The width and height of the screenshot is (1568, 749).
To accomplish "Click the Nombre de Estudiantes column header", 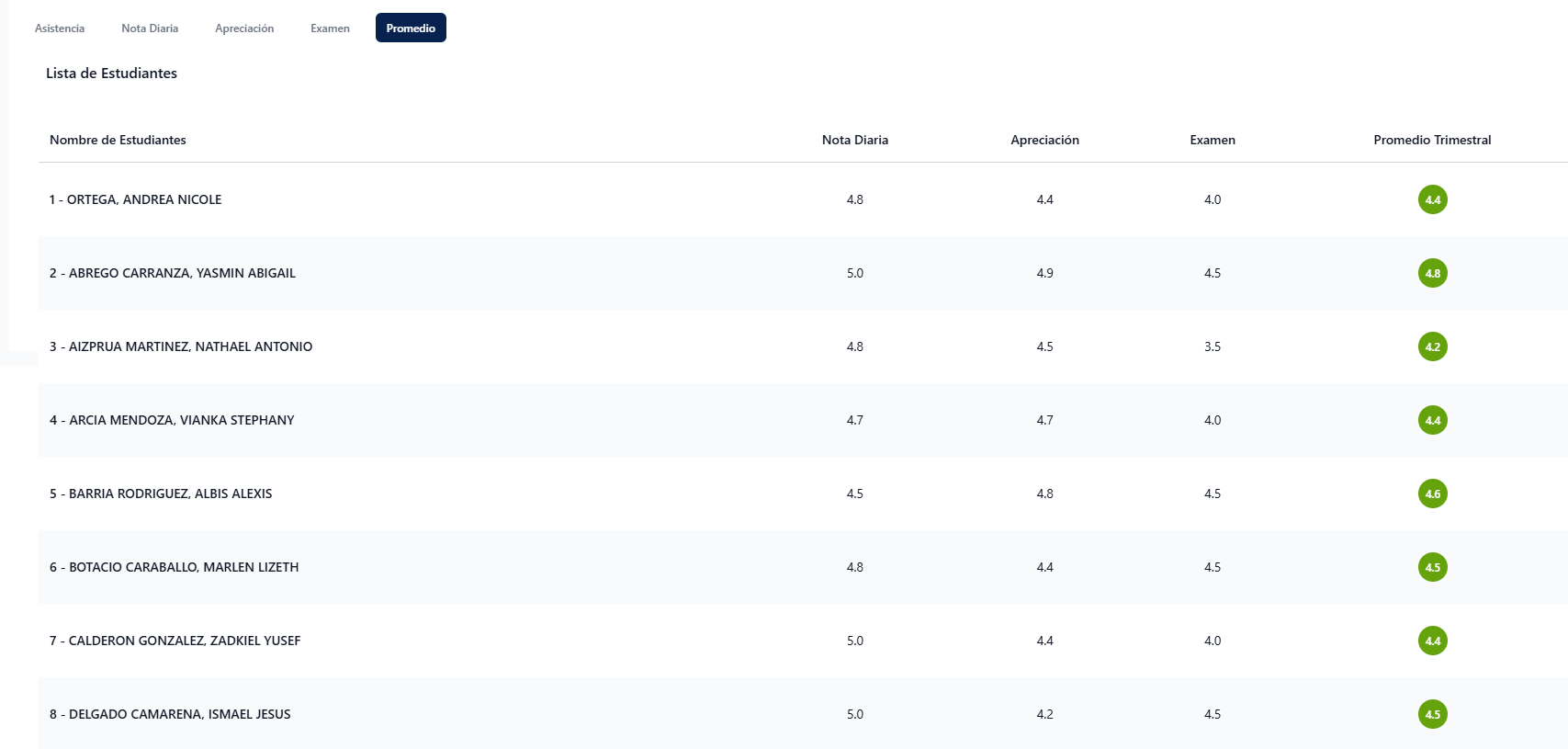I will click(118, 140).
